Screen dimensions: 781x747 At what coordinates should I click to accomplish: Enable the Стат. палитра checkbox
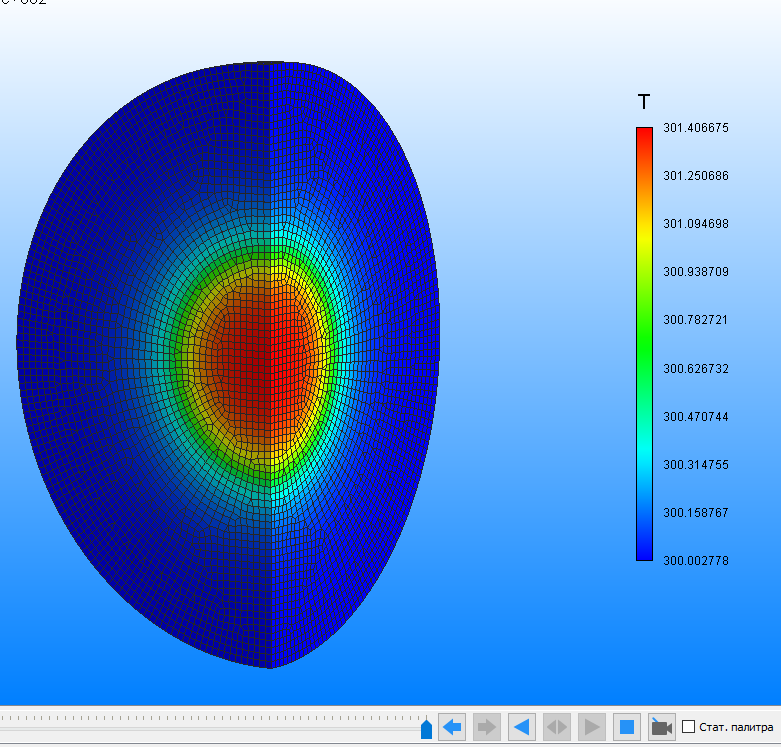[688, 727]
